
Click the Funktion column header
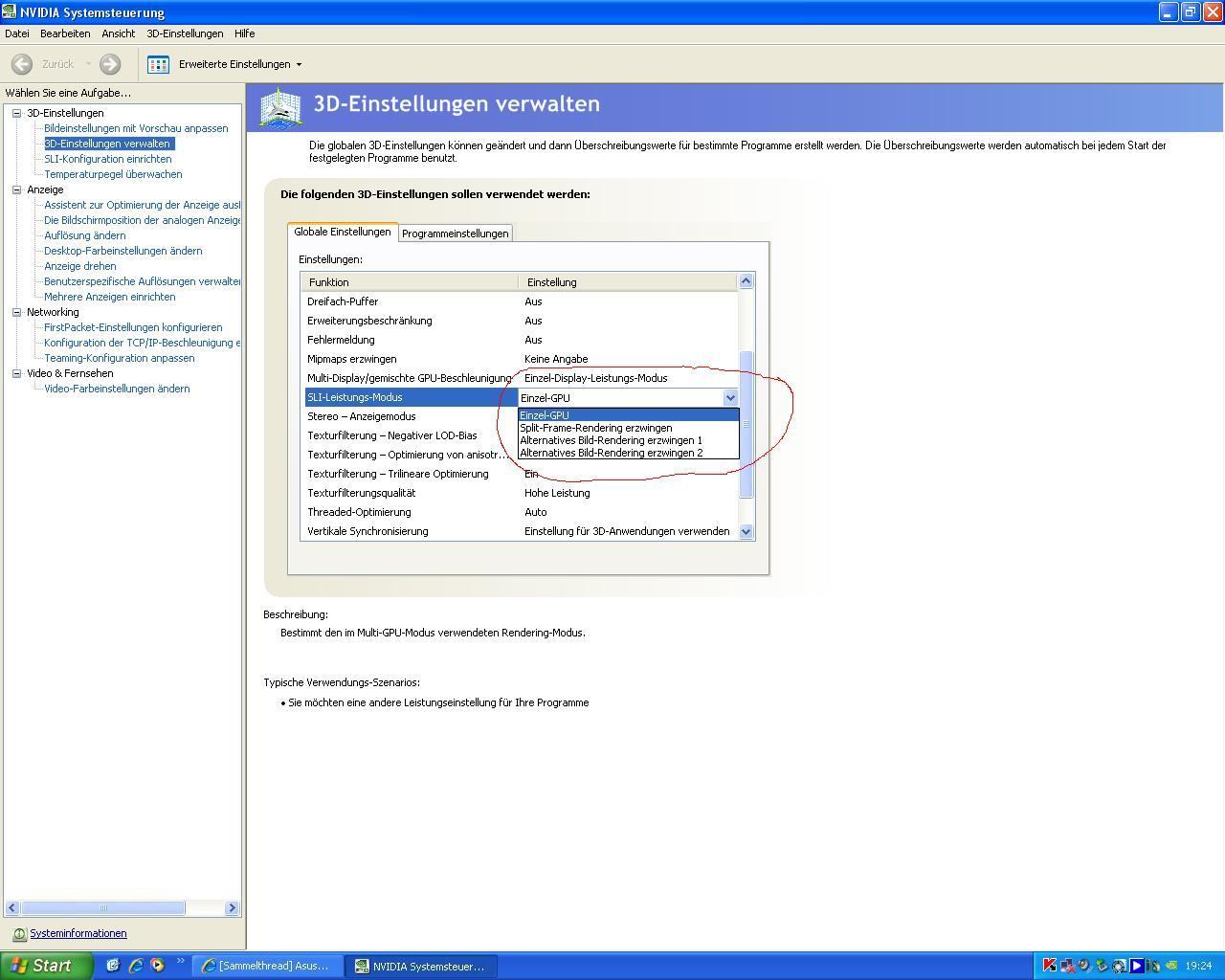[x=410, y=282]
